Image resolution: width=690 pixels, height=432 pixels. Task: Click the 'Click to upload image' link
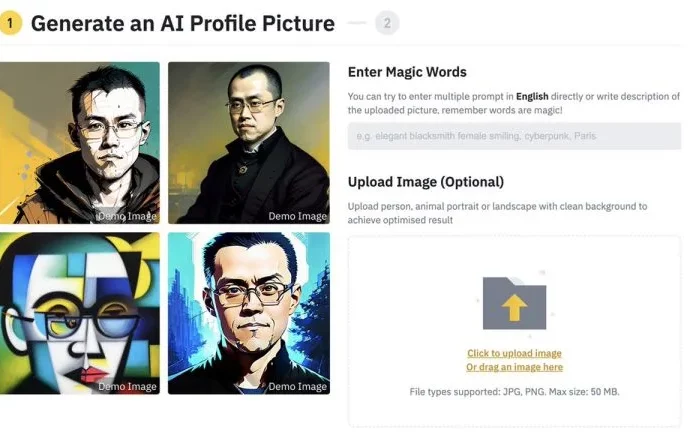point(514,353)
